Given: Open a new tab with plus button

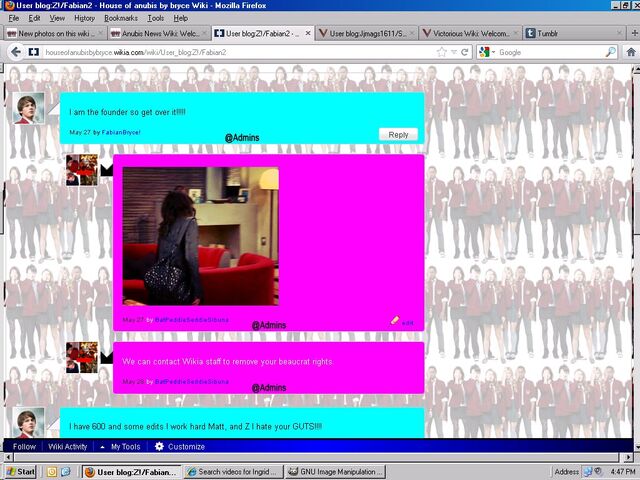Looking at the screenshot, I should click(634, 33).
